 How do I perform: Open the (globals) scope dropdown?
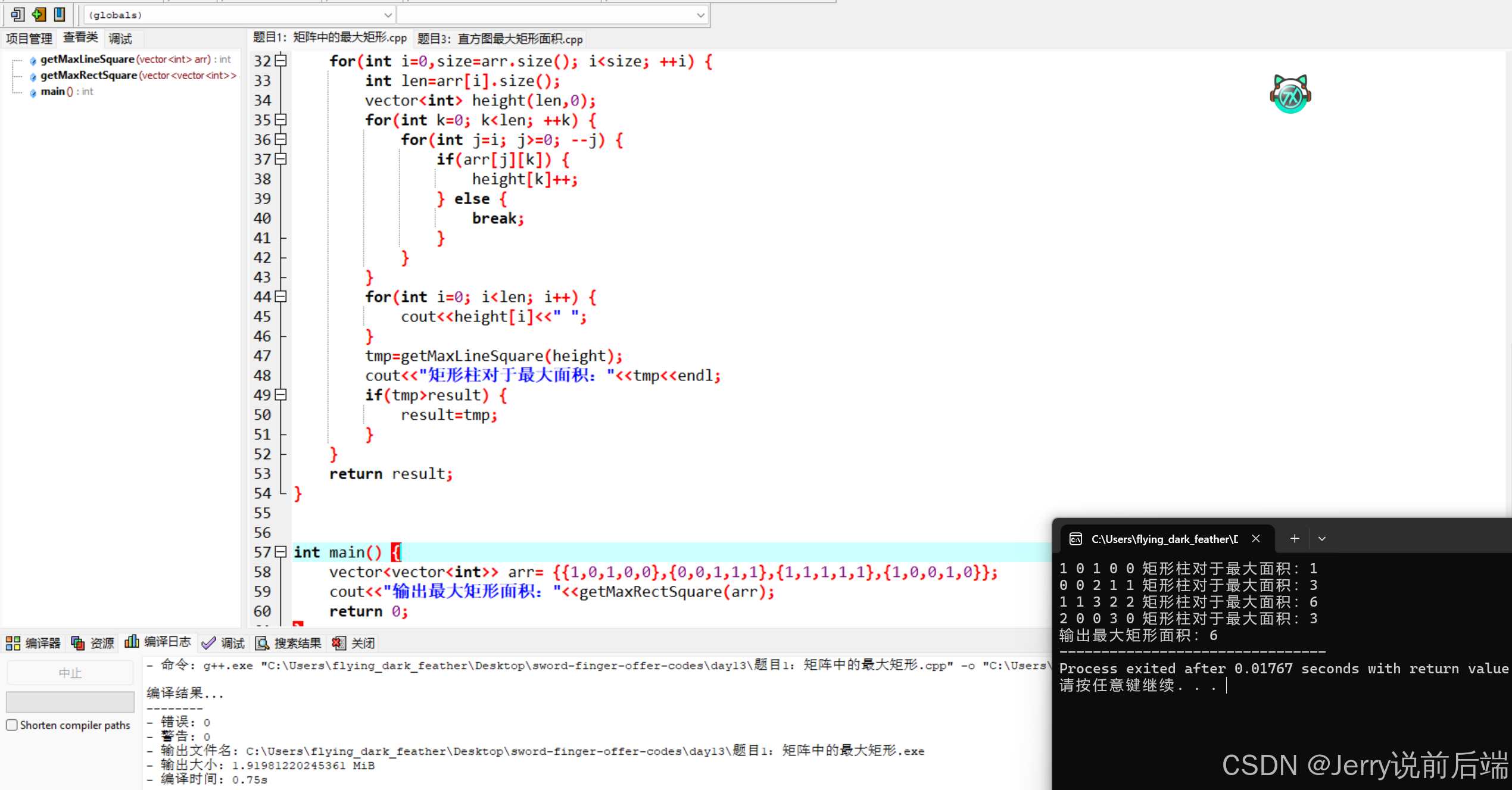(388, 15)
